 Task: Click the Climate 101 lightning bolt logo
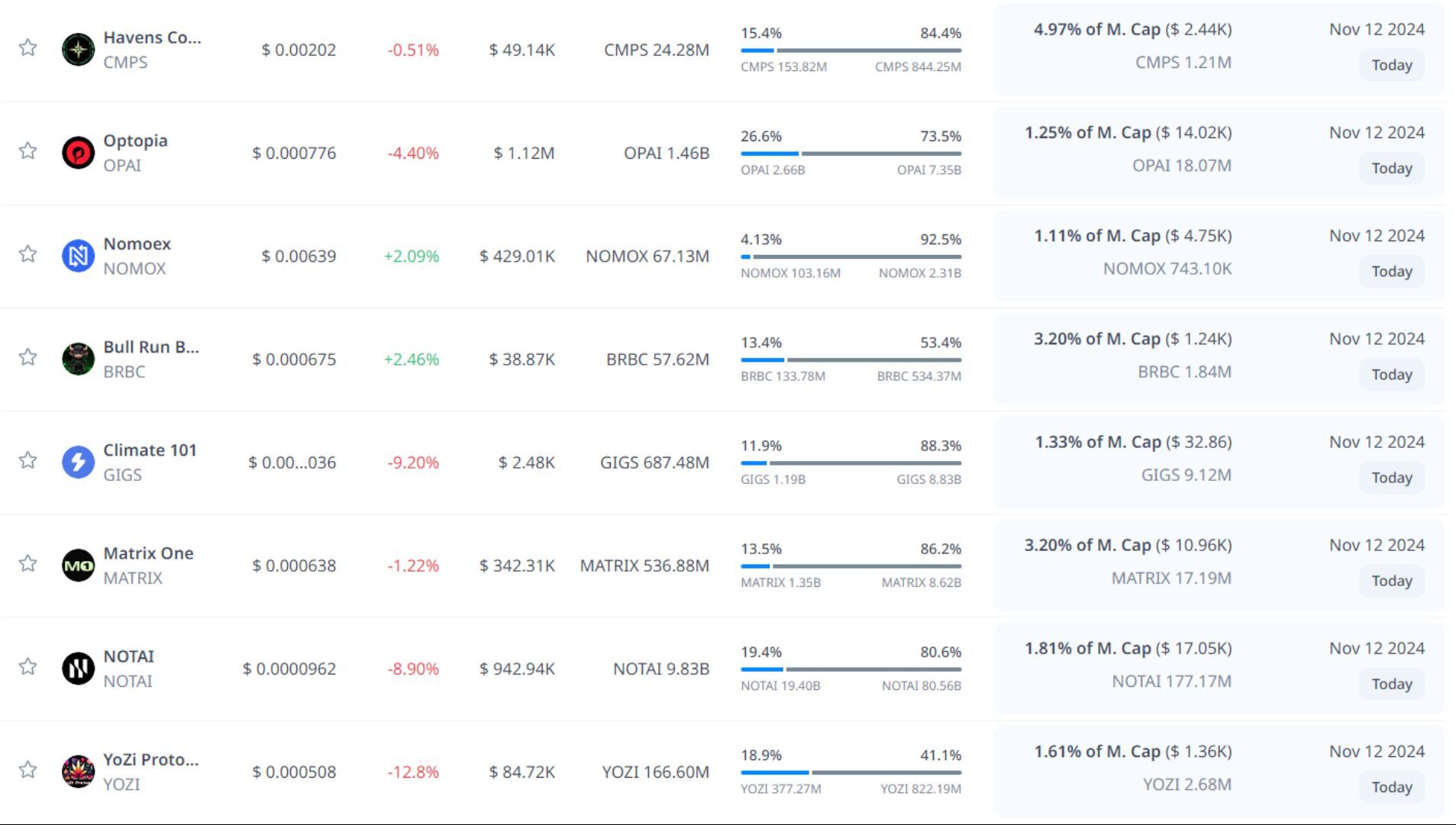click(78, 462)
